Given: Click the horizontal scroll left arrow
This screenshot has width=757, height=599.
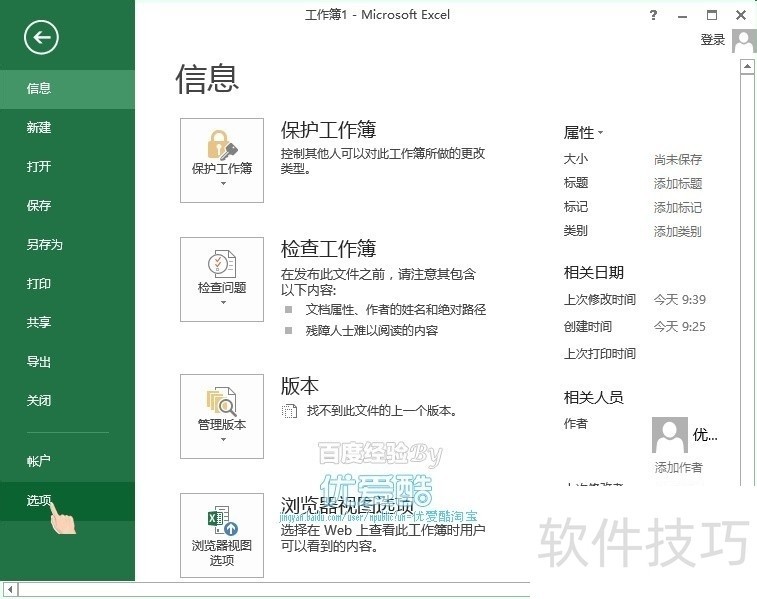Looking at the screenshot, I should click(x=11, y=589).
